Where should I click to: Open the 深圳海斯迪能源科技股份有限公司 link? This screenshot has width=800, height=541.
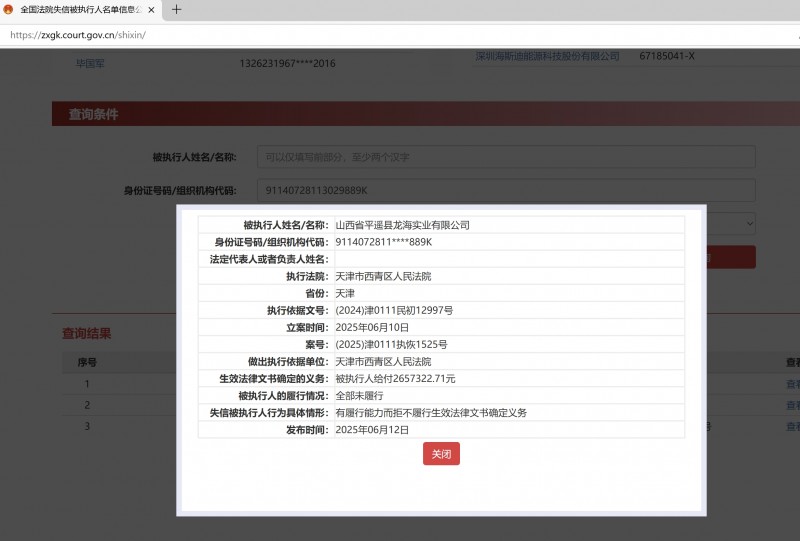(546, 56)
